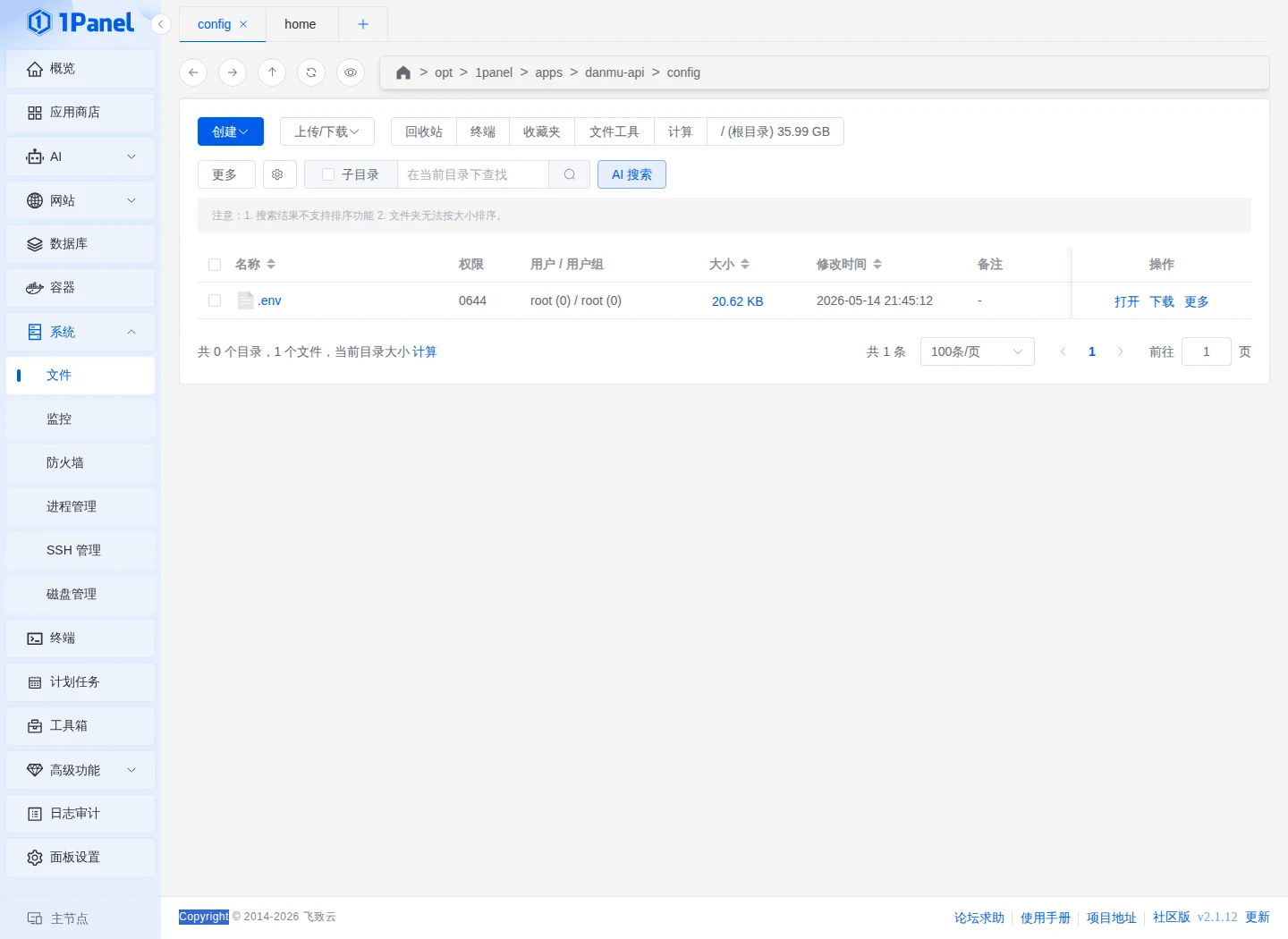
Task: Open the Recycle Bin (回收站)
Action: [424, 131]
